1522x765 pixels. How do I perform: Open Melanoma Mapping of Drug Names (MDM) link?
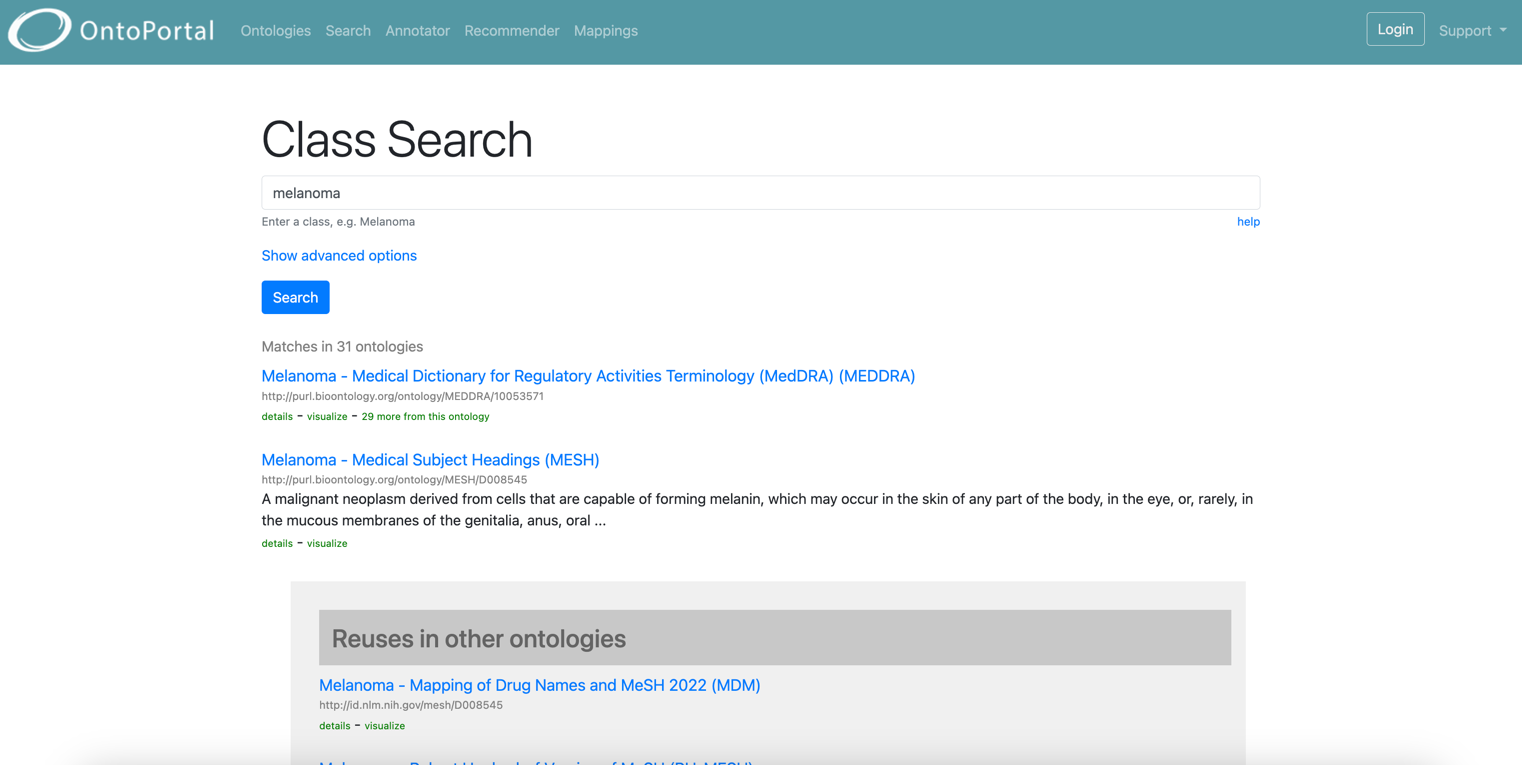(540, 685)
